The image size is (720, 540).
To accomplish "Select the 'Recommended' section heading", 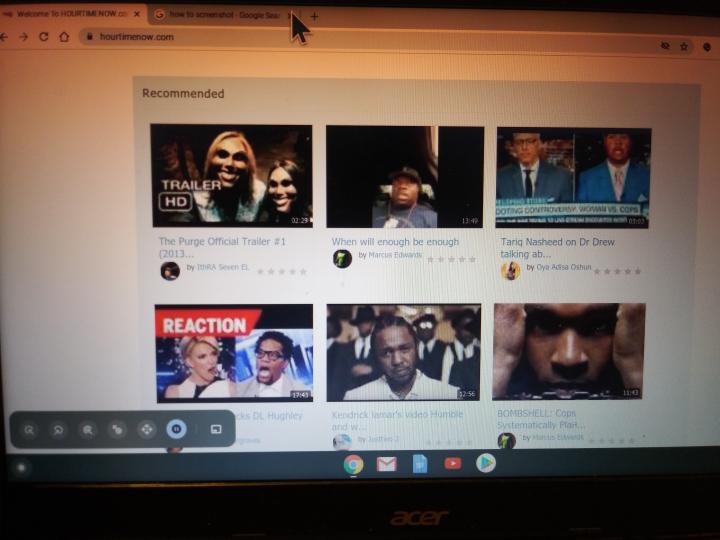I will [183, 93].
